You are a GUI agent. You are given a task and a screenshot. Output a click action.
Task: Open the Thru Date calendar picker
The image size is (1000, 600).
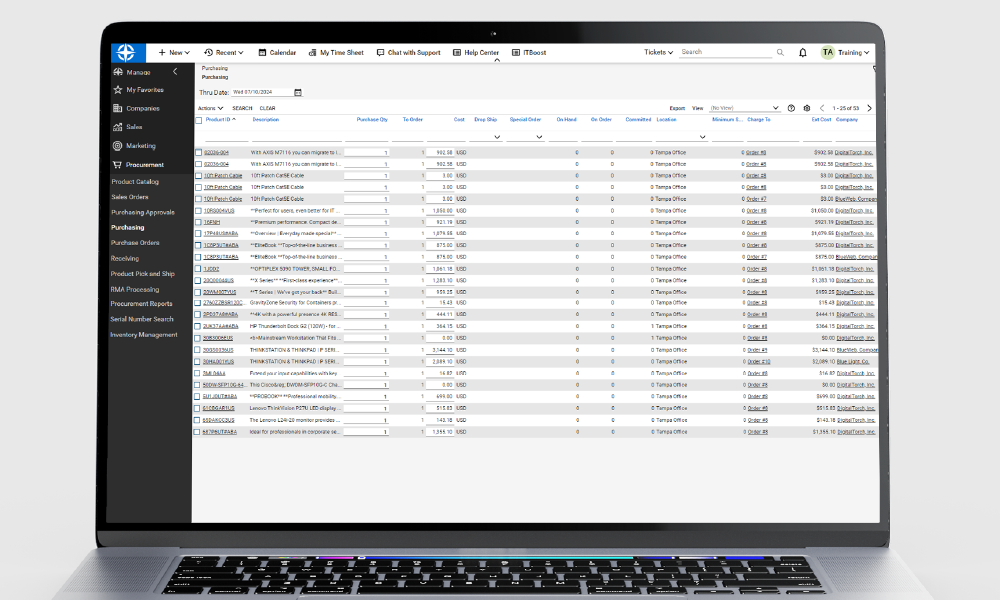298,92
